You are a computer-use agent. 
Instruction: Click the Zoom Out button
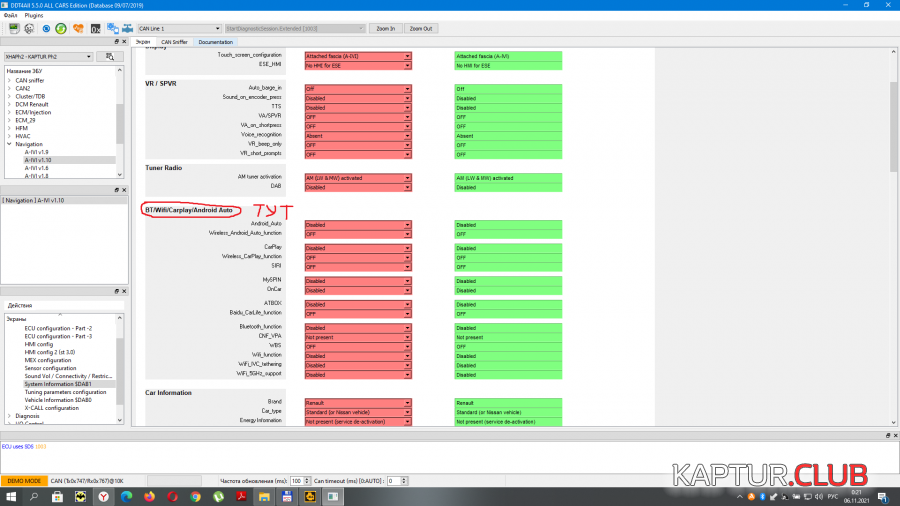tap(421, 29)
